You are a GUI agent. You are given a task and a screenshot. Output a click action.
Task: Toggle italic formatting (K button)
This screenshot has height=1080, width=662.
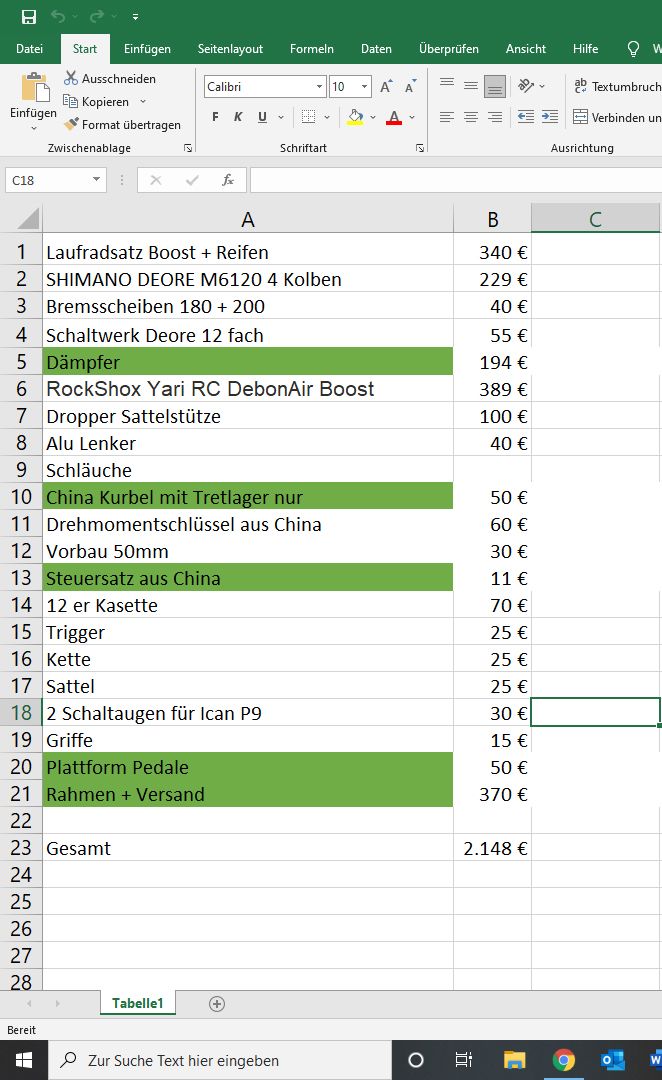click(x=238, y=117)
